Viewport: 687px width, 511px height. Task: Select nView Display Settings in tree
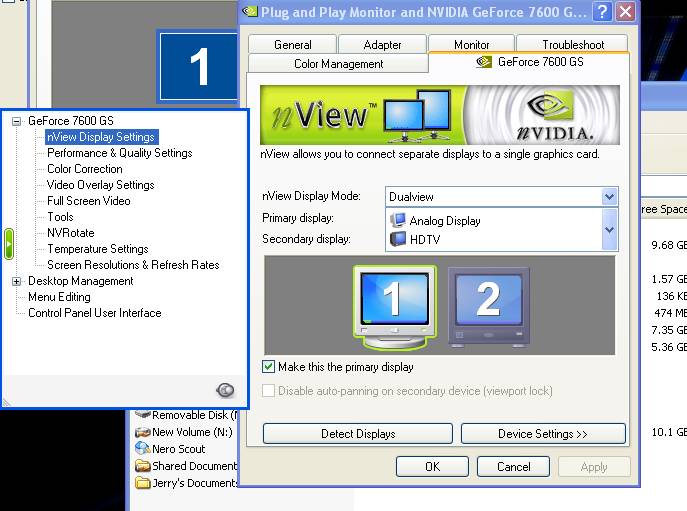click(x=101, y=137)
